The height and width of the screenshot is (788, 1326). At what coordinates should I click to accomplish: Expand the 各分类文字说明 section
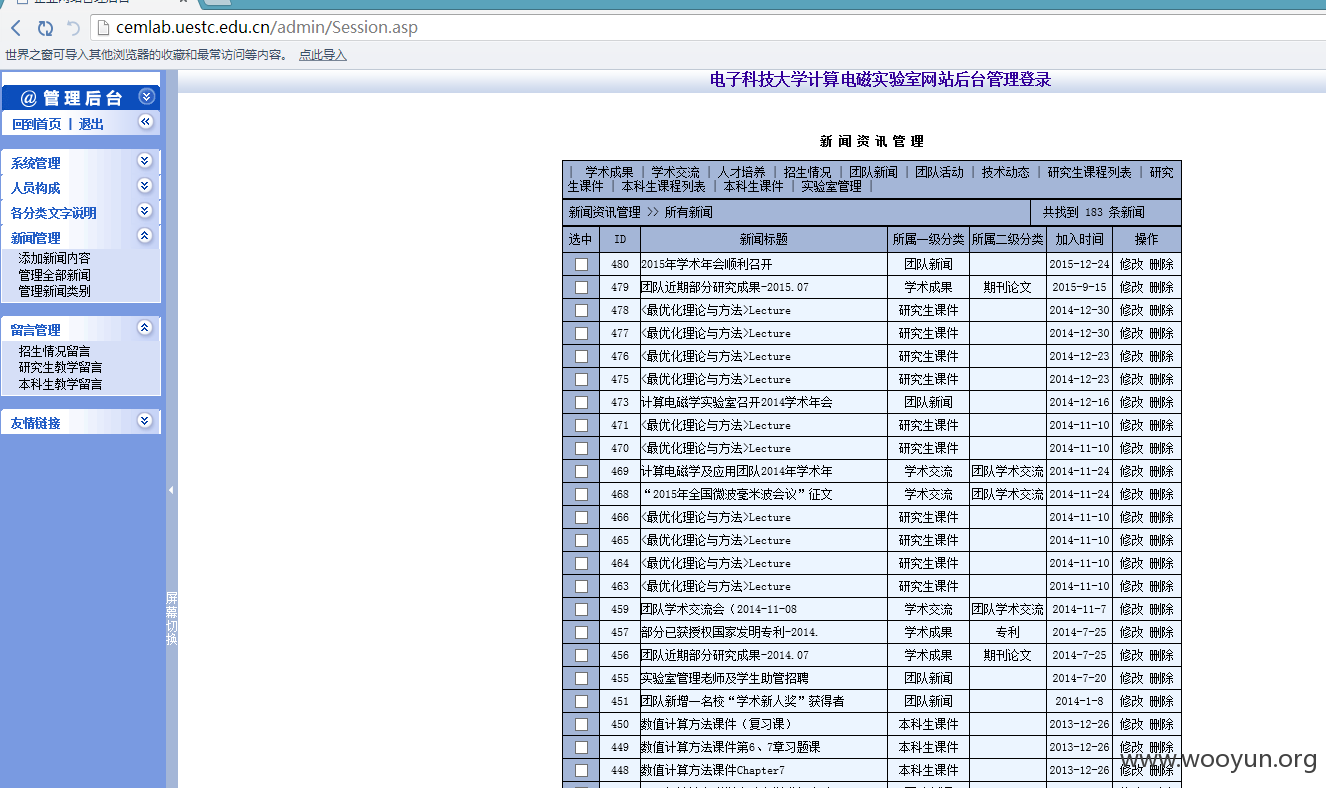coord(144,211)
